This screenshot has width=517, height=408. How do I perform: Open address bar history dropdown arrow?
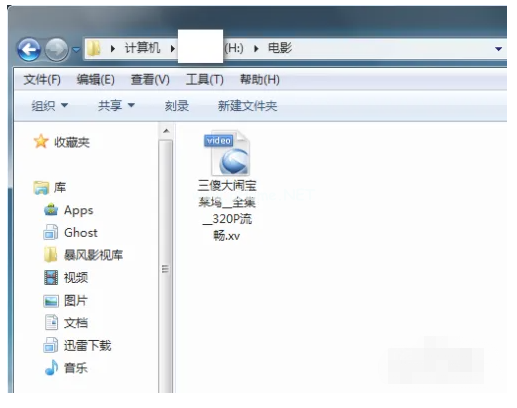click(x=498, y=49)
